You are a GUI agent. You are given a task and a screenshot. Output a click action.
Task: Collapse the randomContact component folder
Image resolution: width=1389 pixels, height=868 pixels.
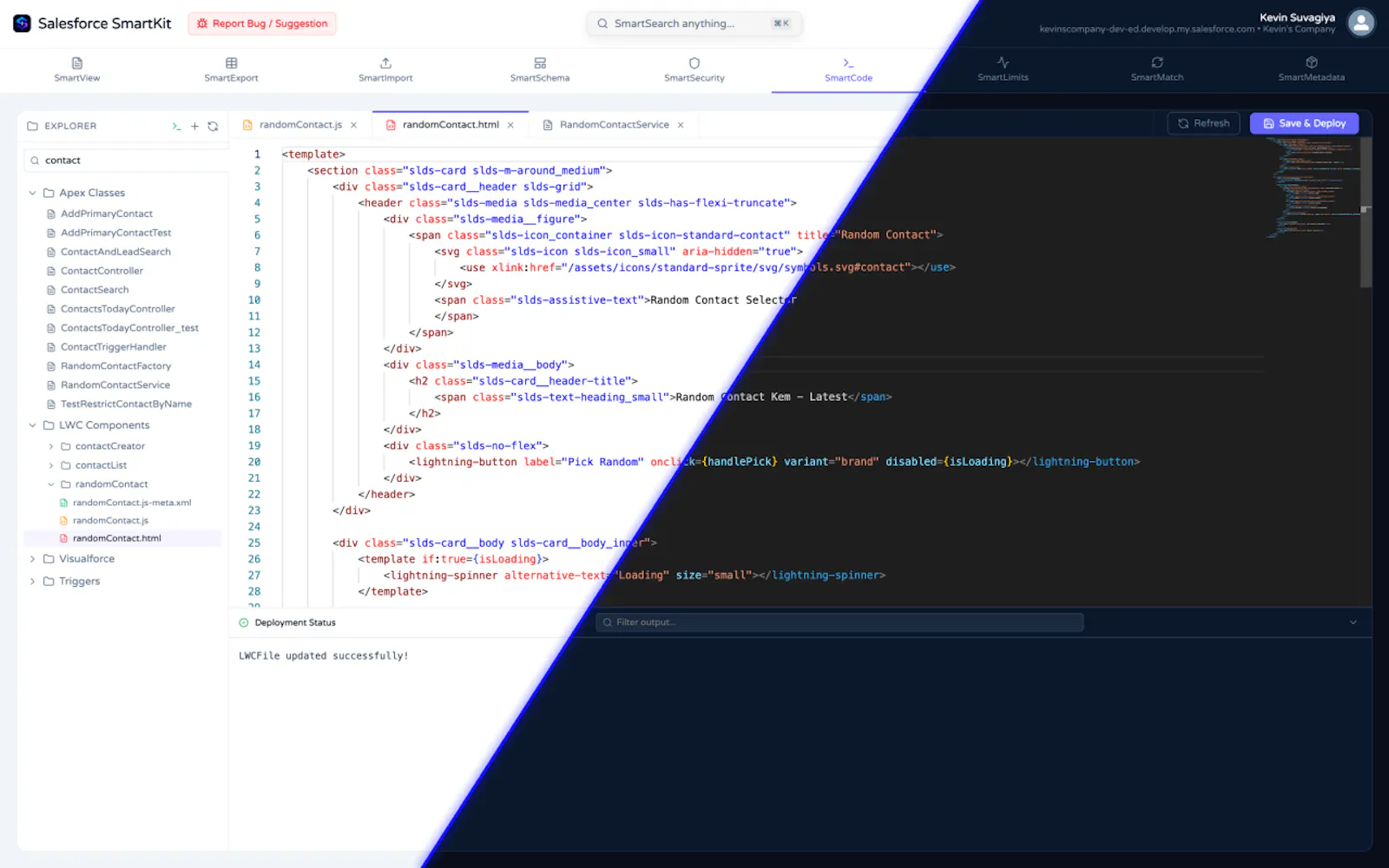(x=51, y=484)
